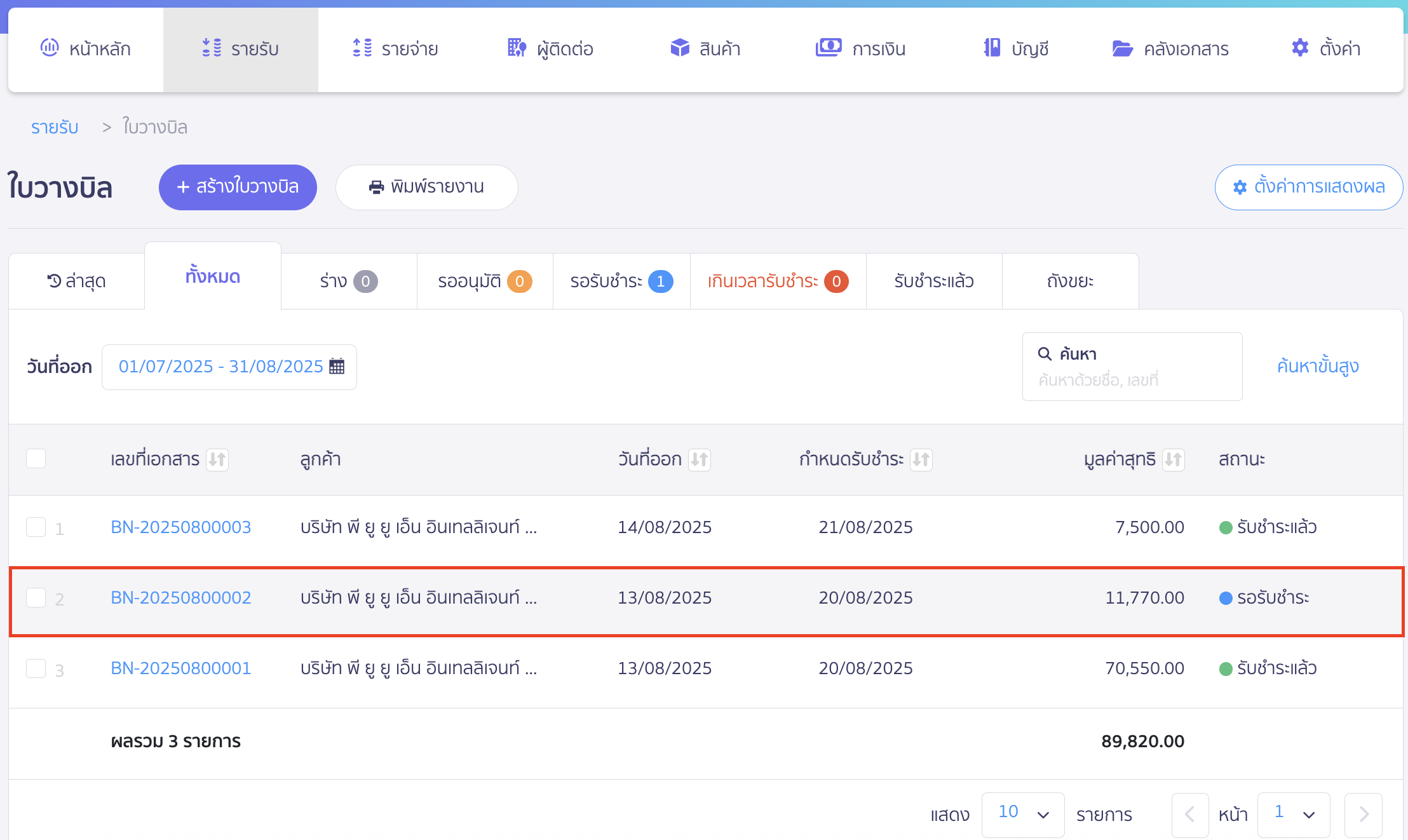Image resolution: width=1408 pixels, height=840 pixels.
Task: Sort by กำหนดรับชำระ column arrows
Action: pyautogui.click(x=921, y=459)
